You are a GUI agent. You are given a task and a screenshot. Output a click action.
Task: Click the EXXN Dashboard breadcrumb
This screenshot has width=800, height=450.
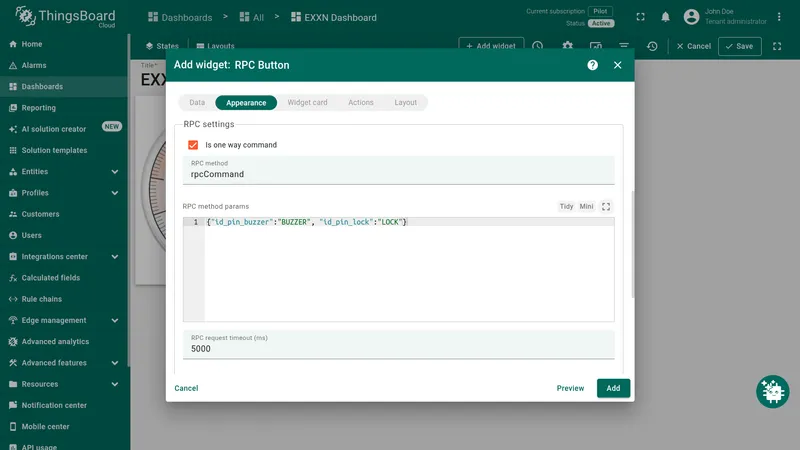[334, 17]
